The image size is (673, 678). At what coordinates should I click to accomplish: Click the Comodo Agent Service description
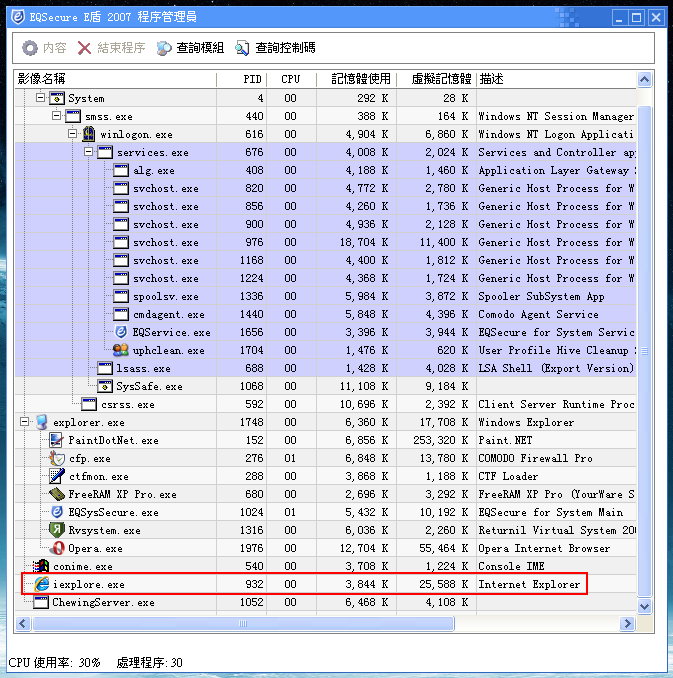[x=538, y=314]
